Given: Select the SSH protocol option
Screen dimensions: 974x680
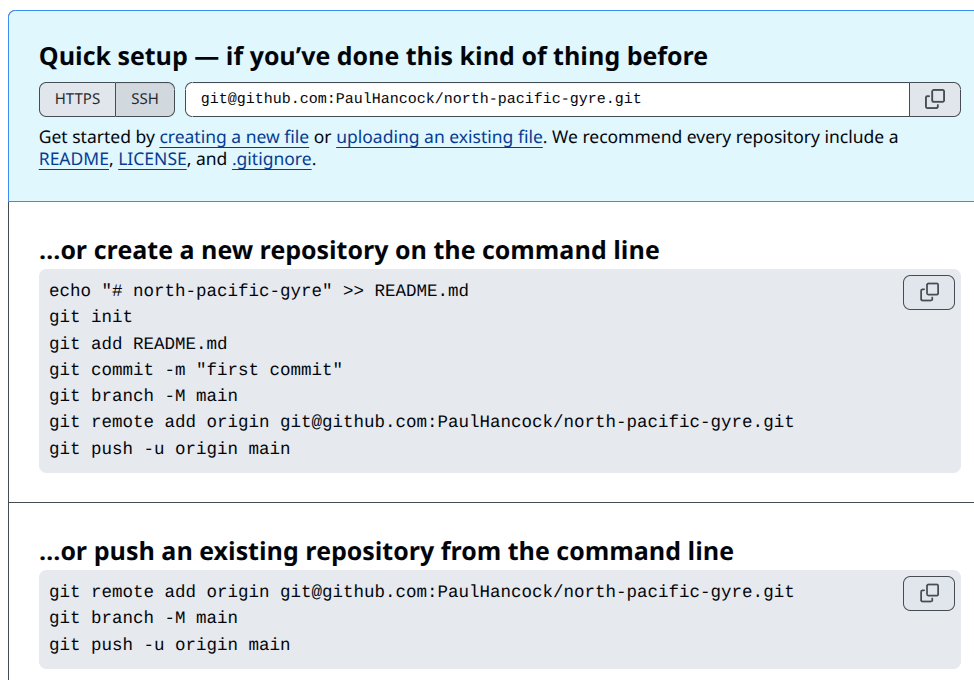Looking at the screenshot, I should point(145,99).
